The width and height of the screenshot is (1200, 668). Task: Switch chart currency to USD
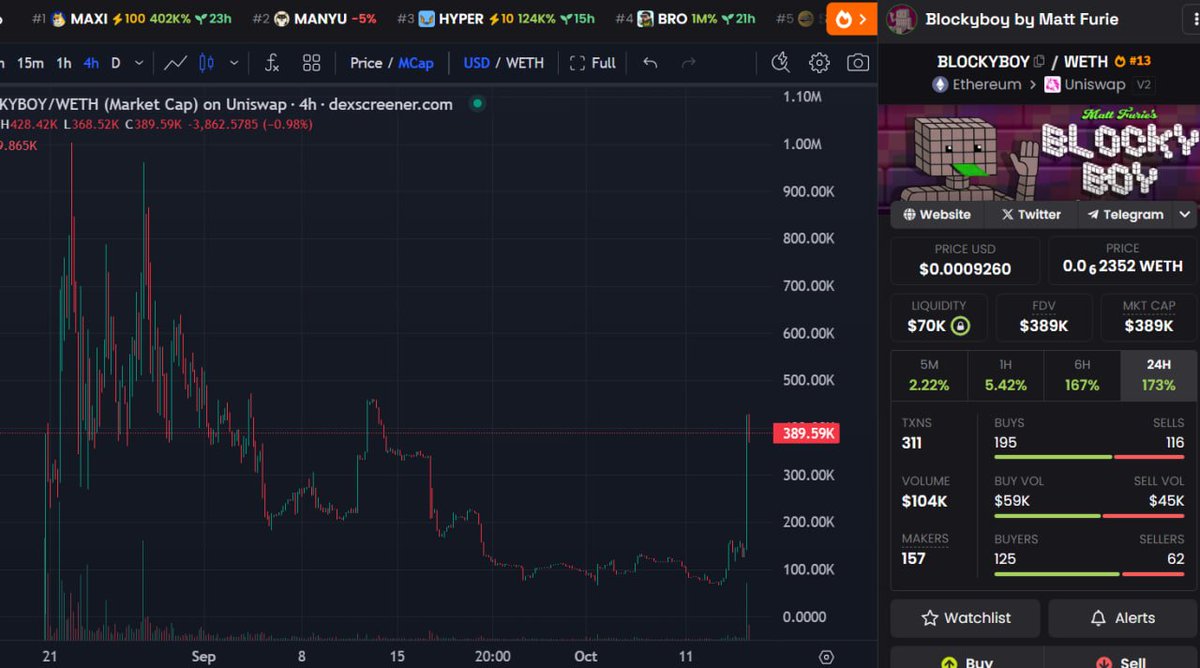(x=477, y=63)
